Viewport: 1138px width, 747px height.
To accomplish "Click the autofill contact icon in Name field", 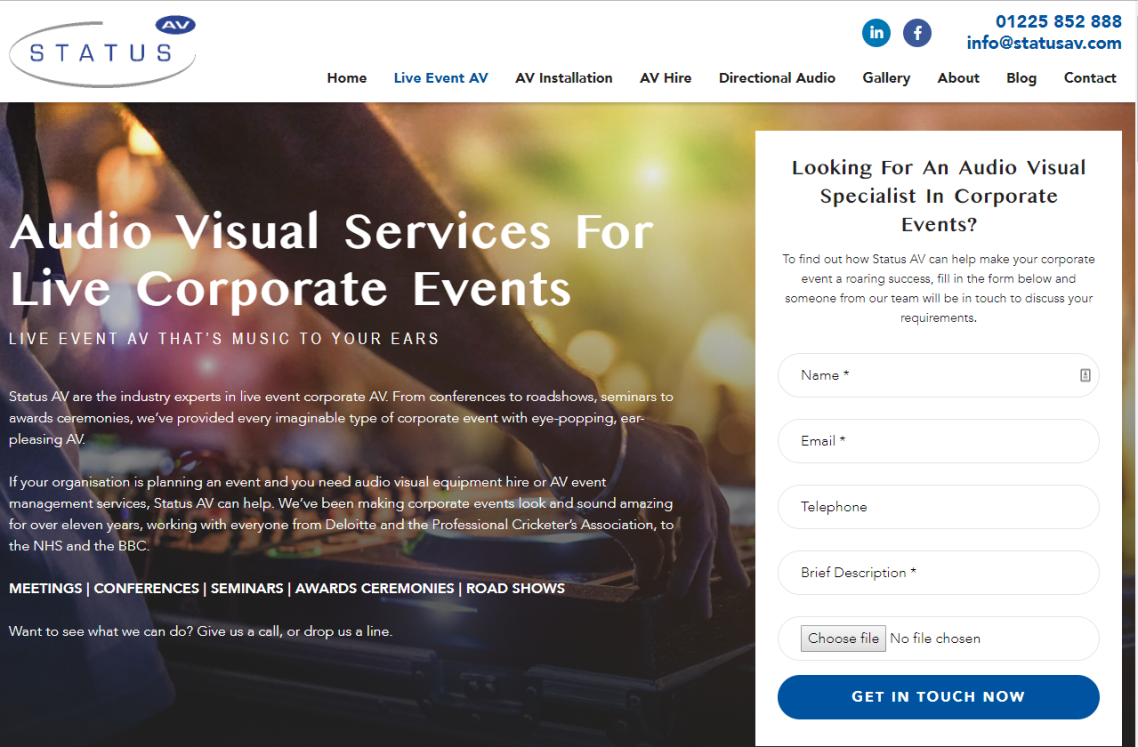I will [1085, 375].
